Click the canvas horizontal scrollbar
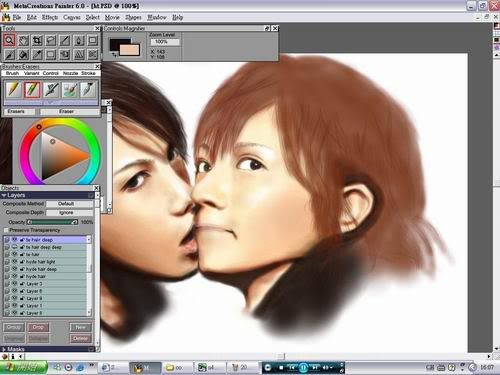The image size is (500, 375). [257, 356]
